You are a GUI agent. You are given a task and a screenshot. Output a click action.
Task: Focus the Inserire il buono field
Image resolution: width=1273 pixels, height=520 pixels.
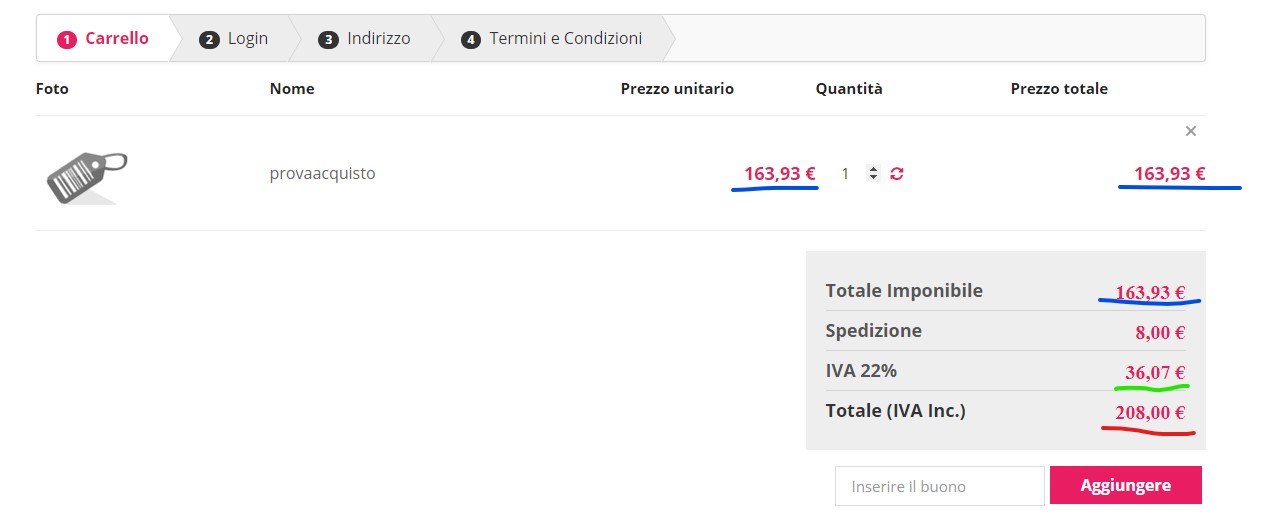[939, 487]
